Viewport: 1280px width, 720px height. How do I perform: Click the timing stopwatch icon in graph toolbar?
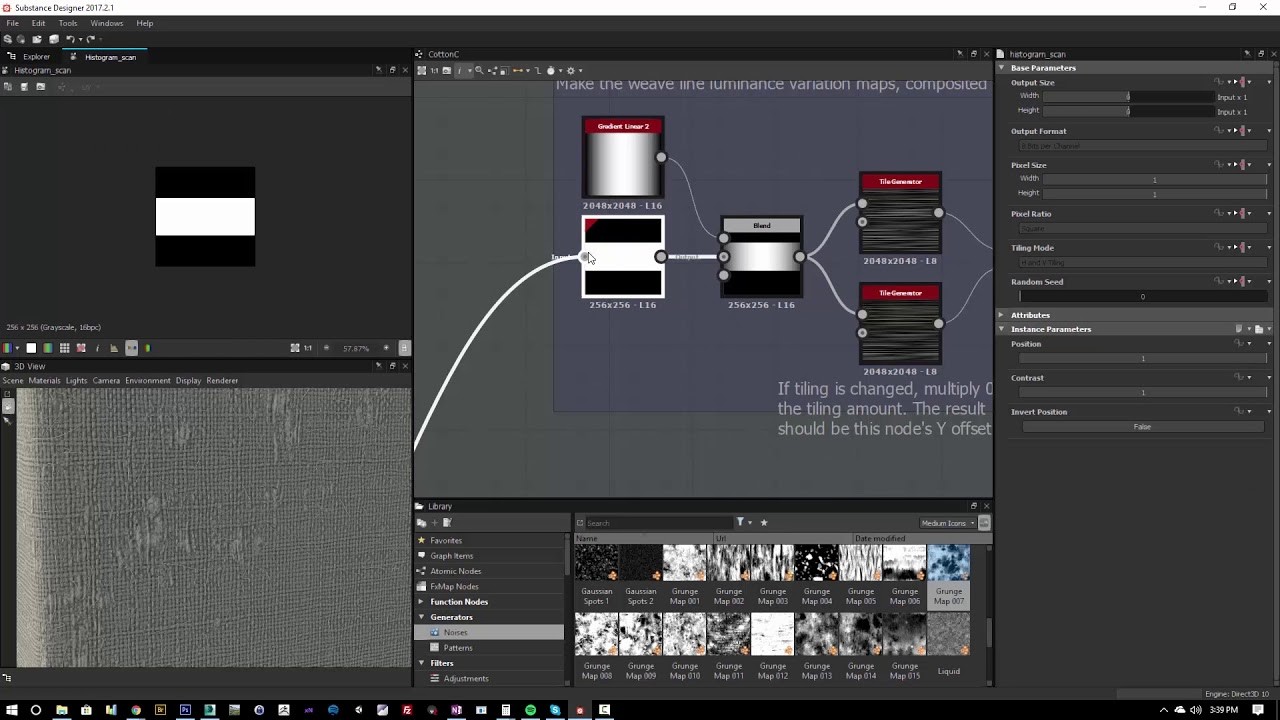point(550,71)
